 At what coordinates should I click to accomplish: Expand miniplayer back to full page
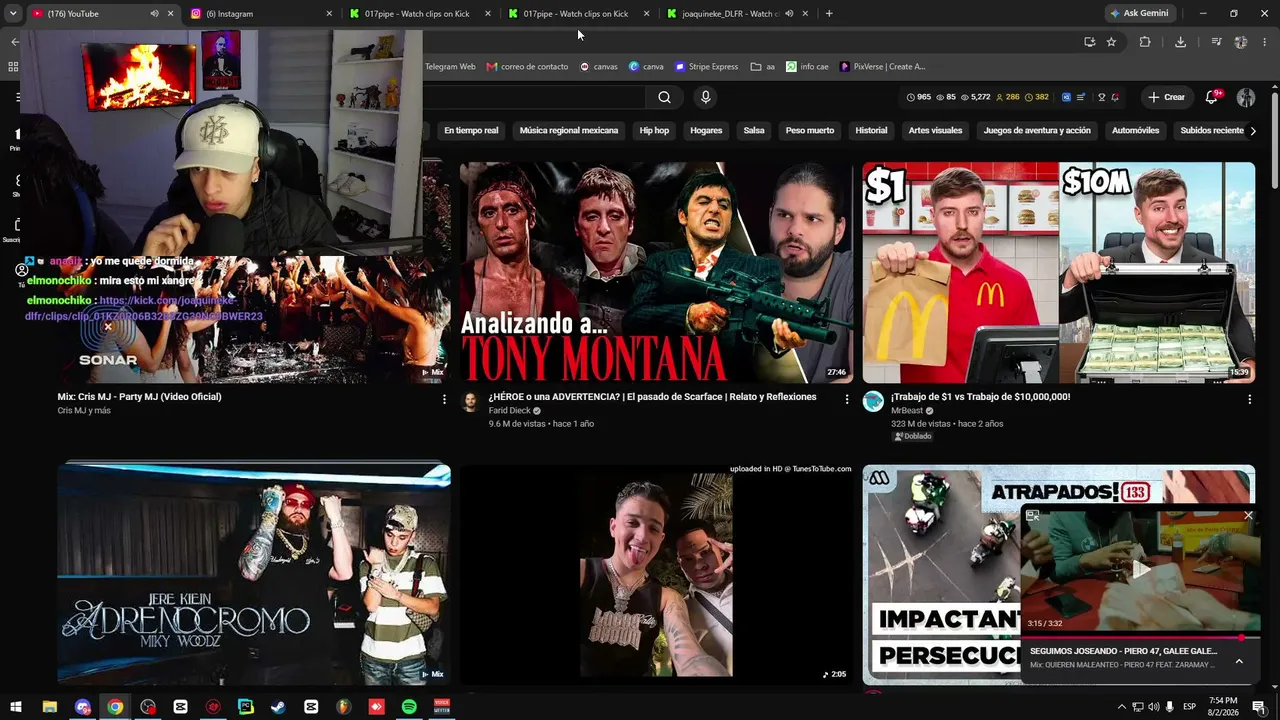pos(1033,516)
